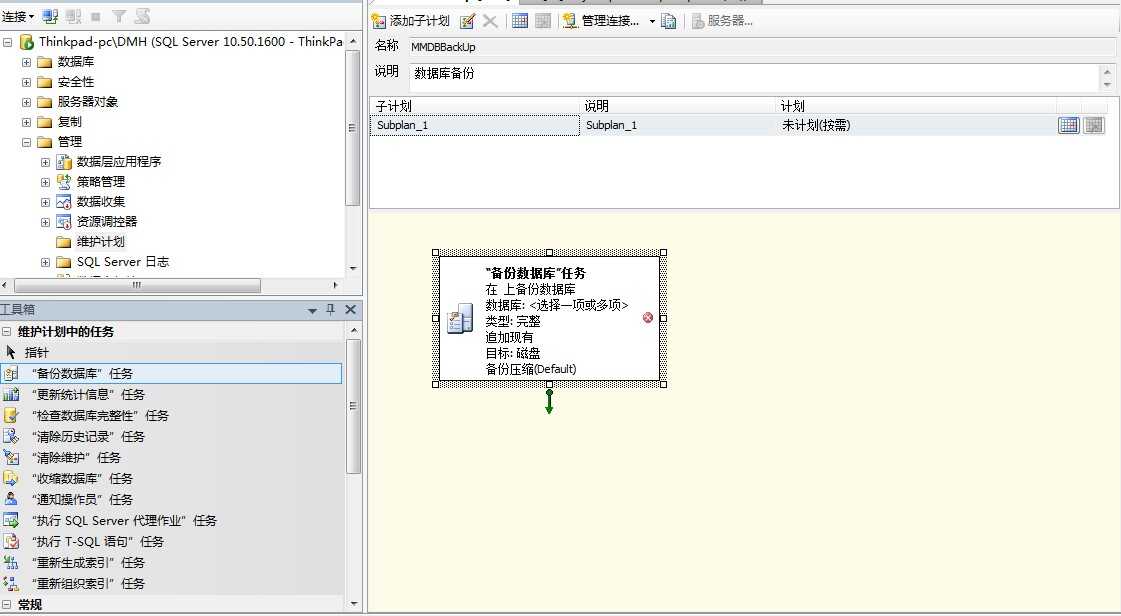
Task: Expand the 安全性 folder node
Action: (x=26, y=82)
